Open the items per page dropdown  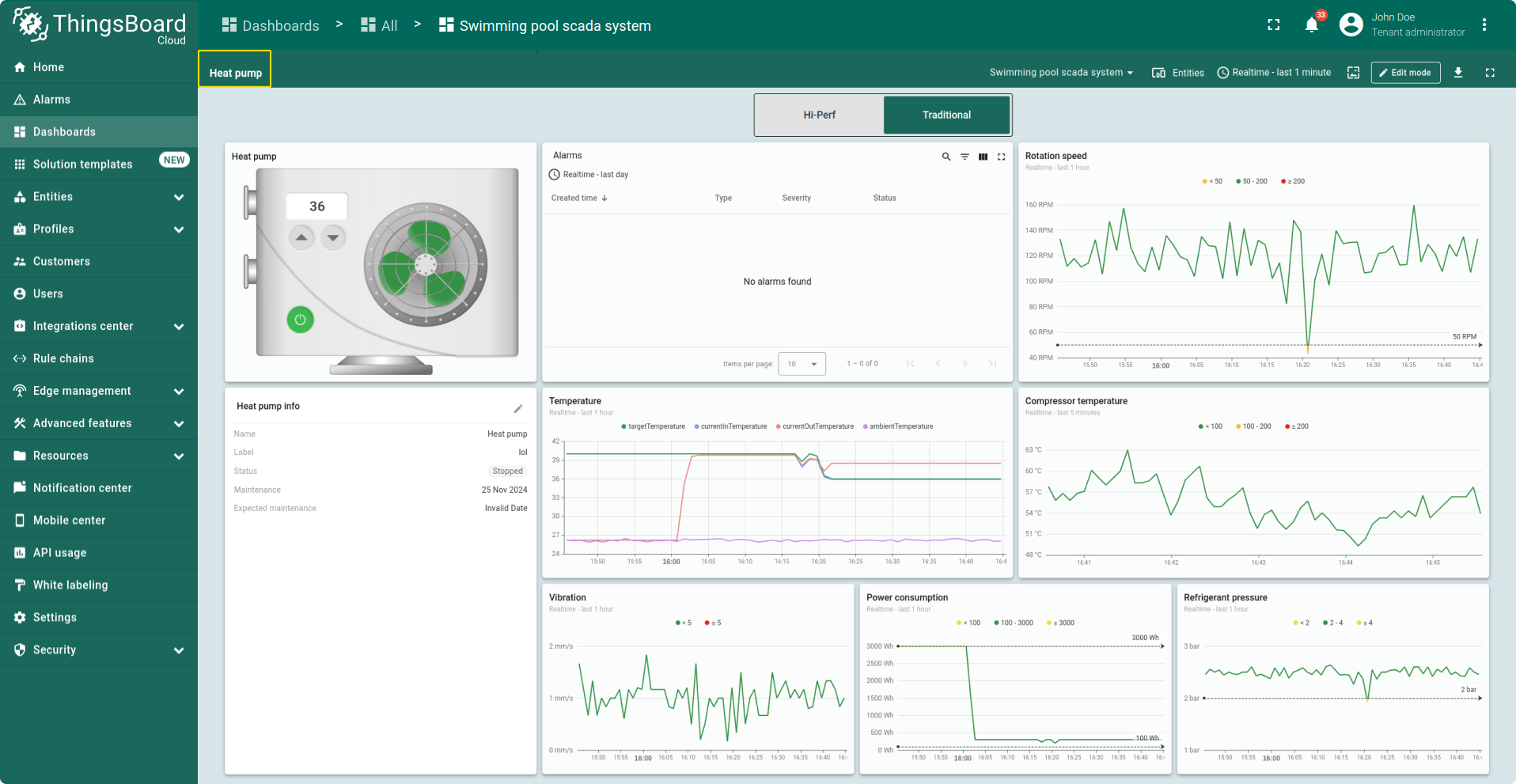coord(802,364)
